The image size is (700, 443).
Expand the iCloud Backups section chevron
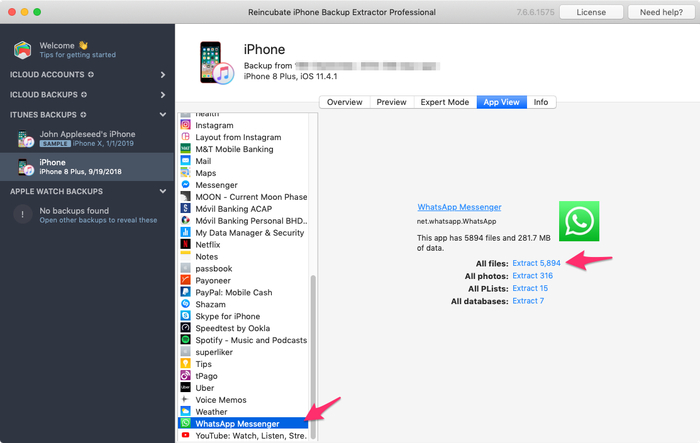[163, 95]
